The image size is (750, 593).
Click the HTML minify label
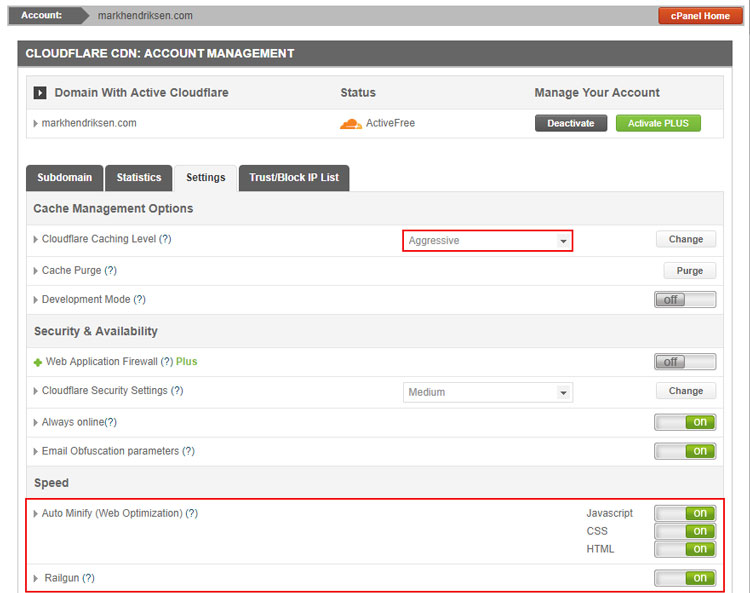tap(600, 549)
